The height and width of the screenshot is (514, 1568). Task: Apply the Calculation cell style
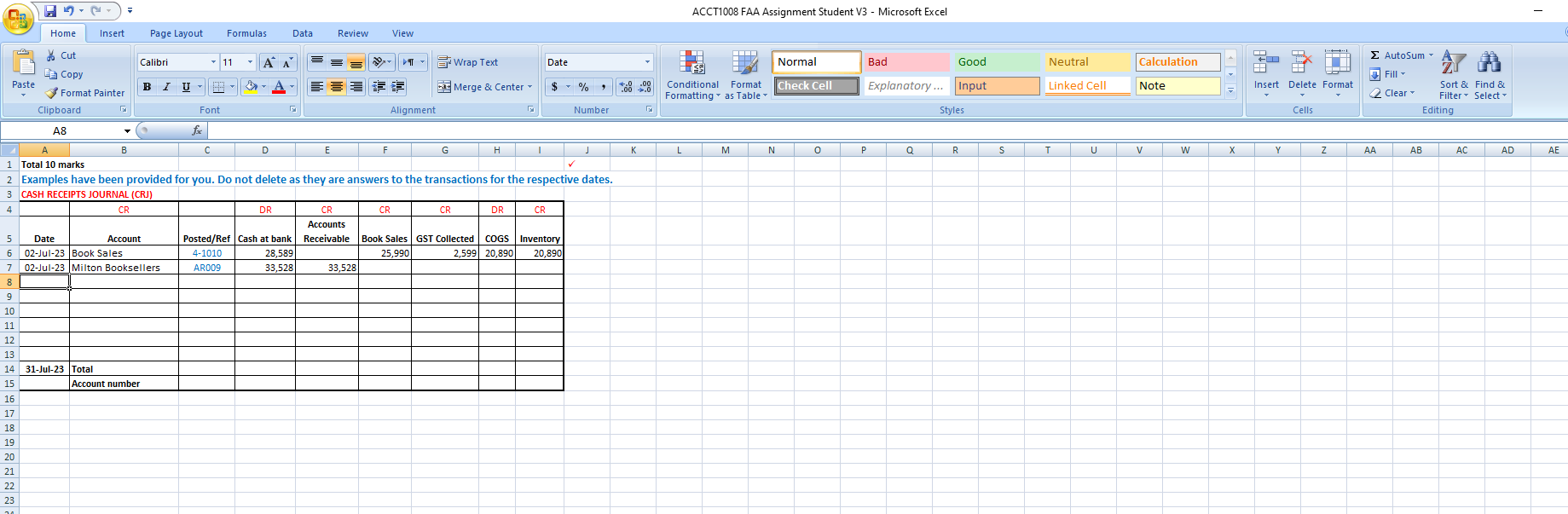[1177, 62]
